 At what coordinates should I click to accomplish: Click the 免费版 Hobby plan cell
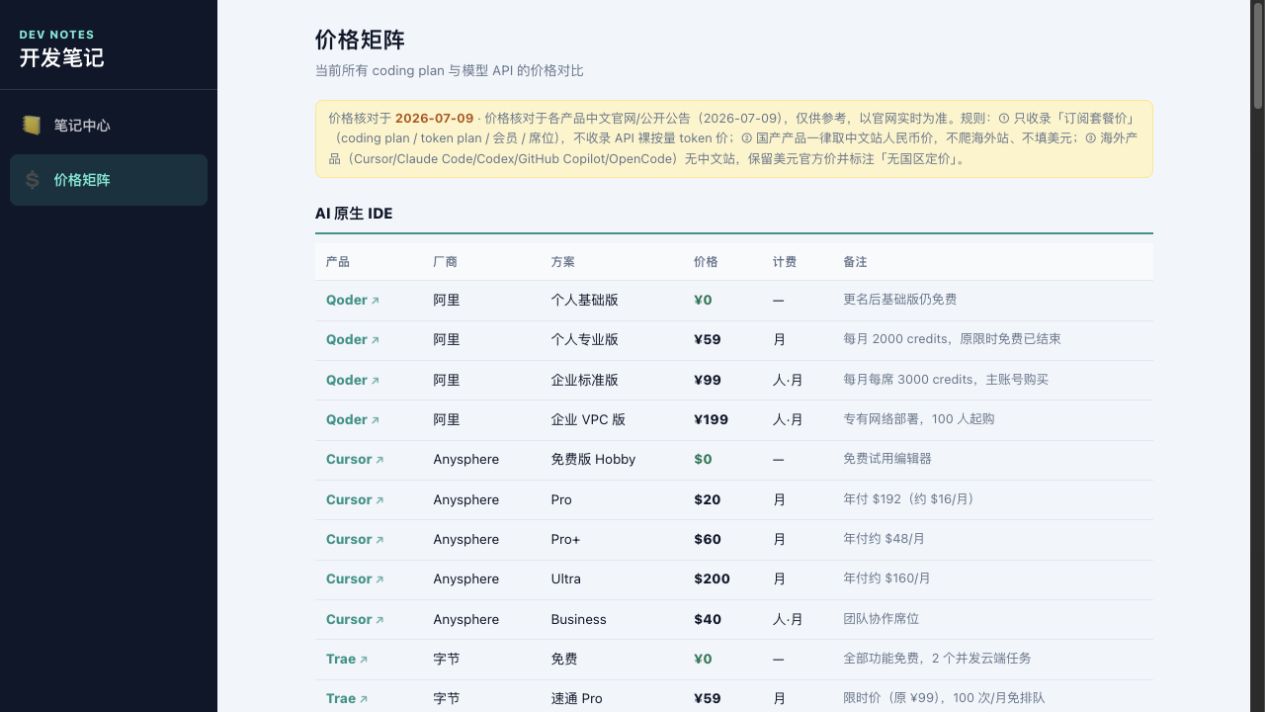[593, 459]
